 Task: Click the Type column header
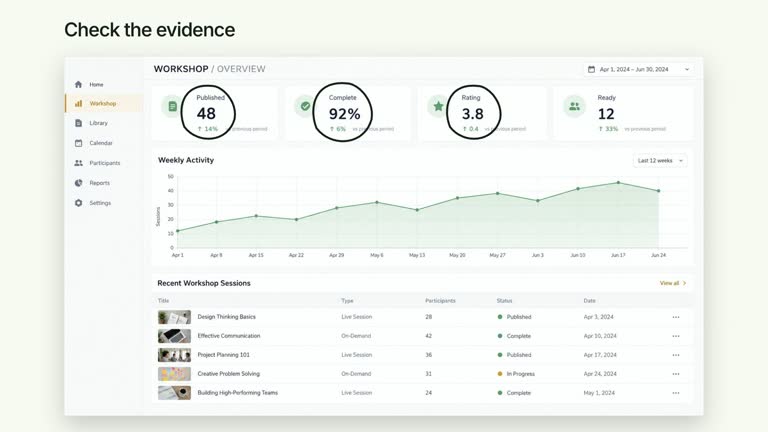pos(347,301)
